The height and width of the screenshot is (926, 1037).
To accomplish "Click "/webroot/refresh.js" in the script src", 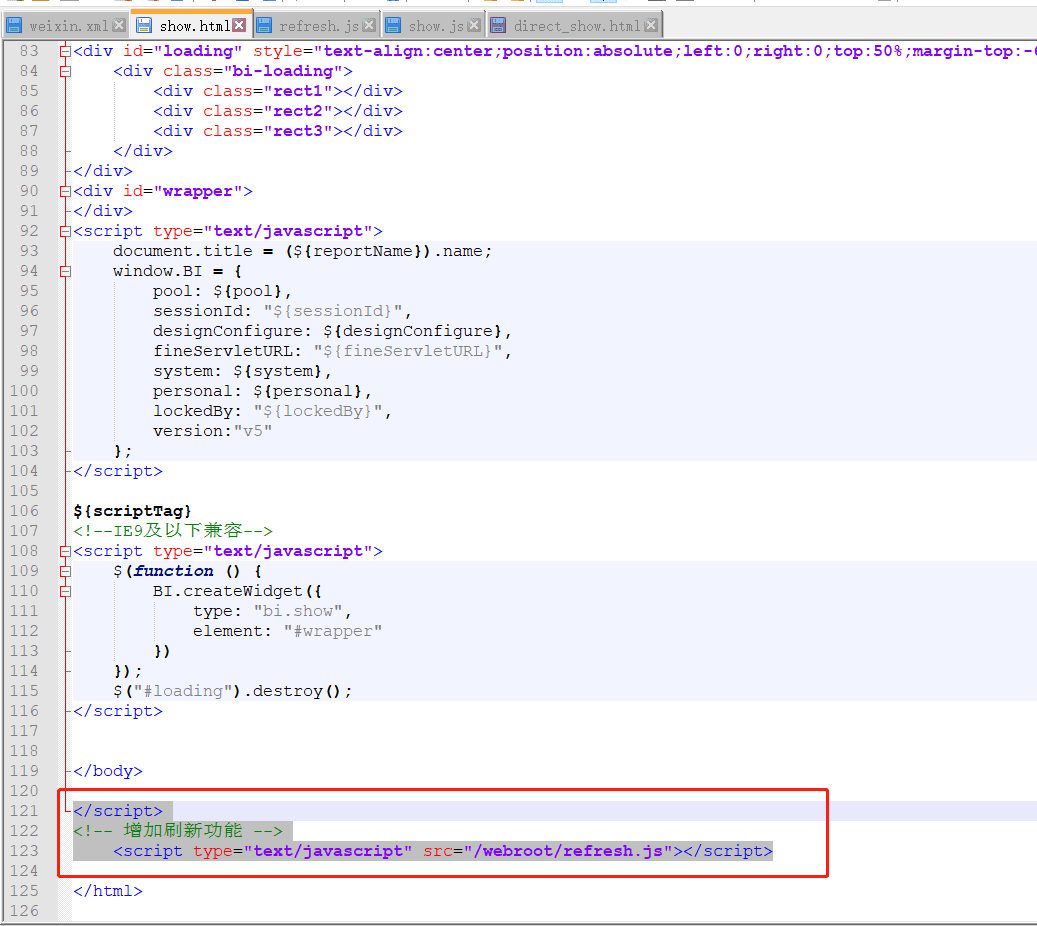I will click(568, 851).
